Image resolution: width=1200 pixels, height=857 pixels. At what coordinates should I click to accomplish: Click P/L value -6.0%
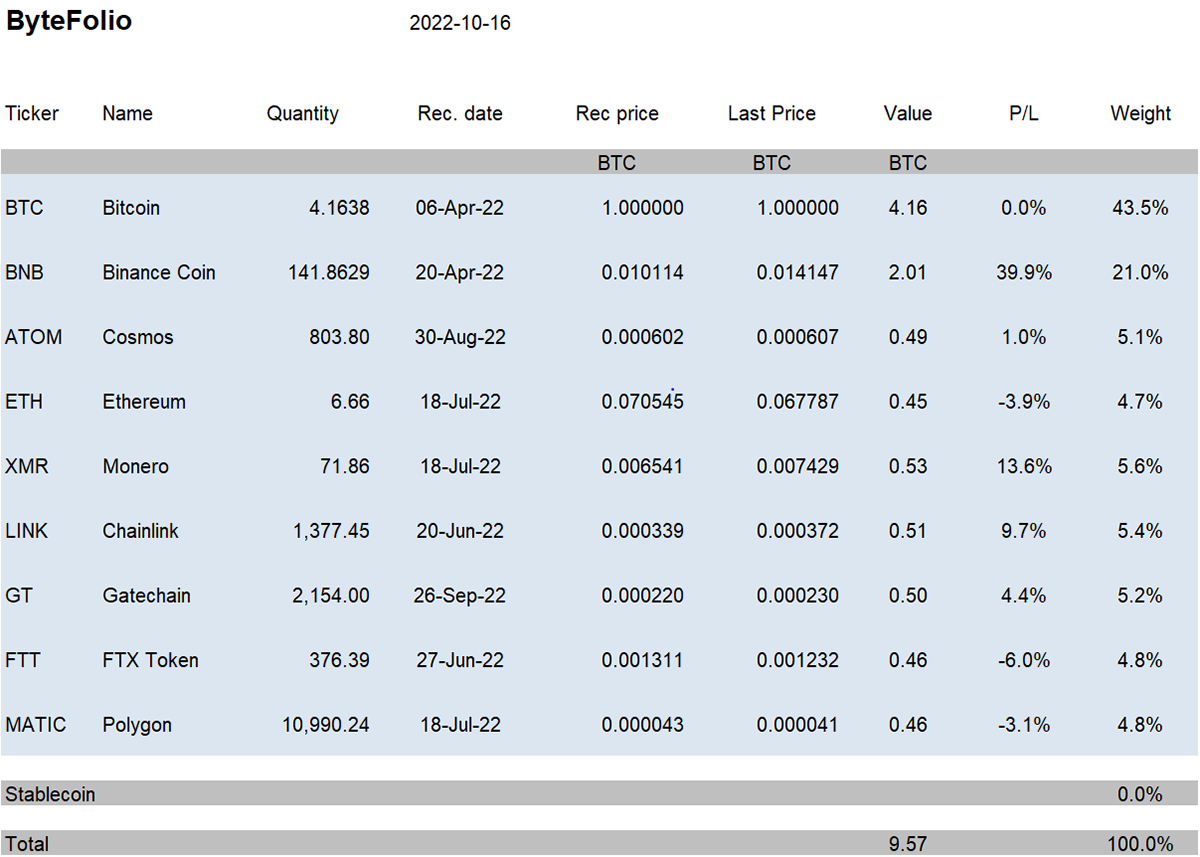[x=1024, y=660]
